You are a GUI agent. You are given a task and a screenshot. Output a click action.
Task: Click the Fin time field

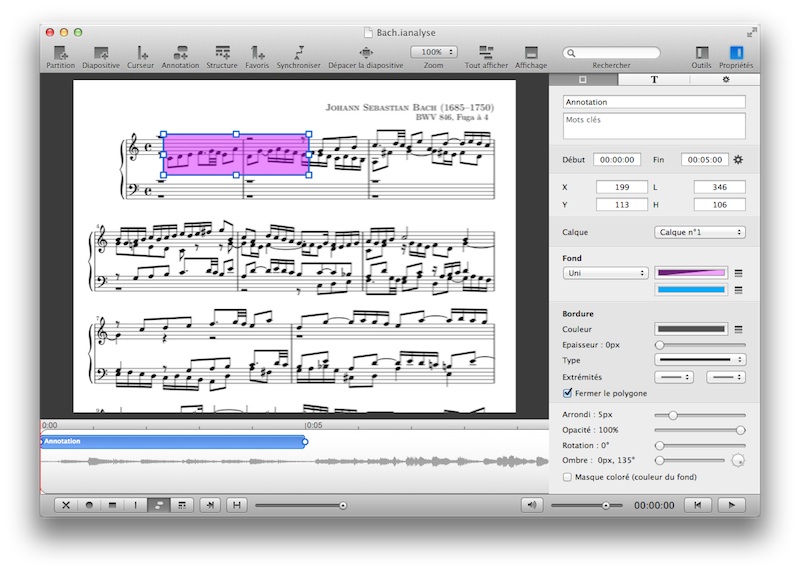click(x=705, y=160)
